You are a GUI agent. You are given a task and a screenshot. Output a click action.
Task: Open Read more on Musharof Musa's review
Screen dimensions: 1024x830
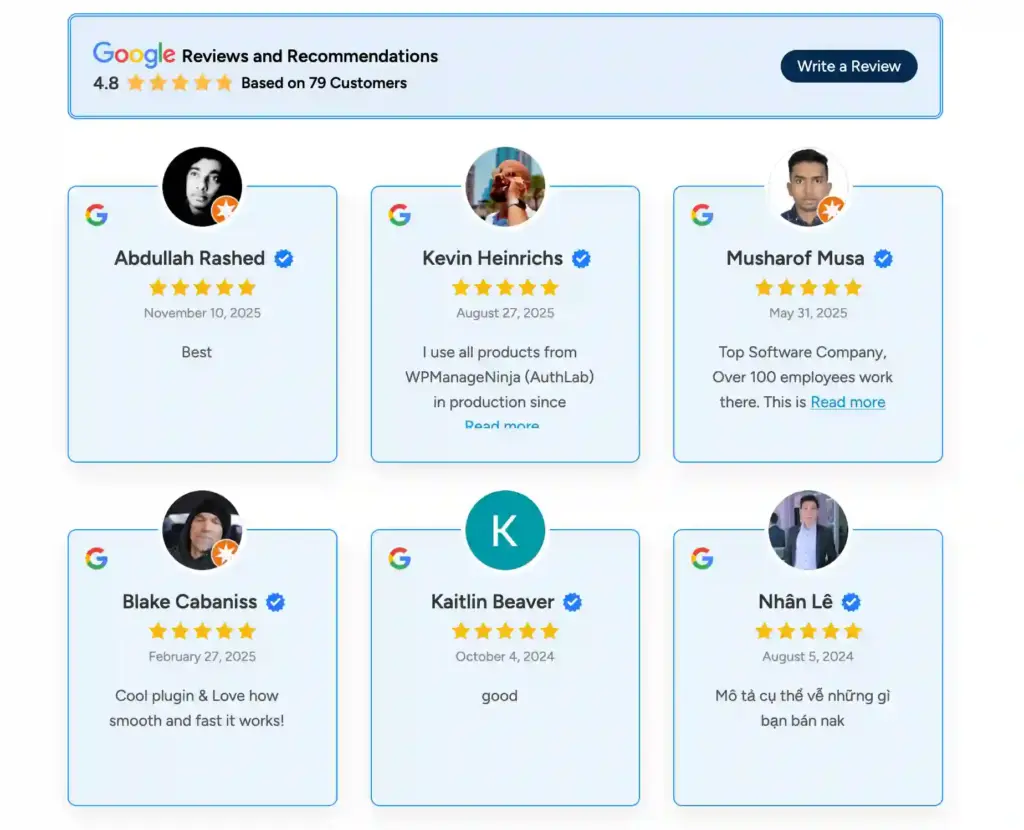click(x=848, y=402)
